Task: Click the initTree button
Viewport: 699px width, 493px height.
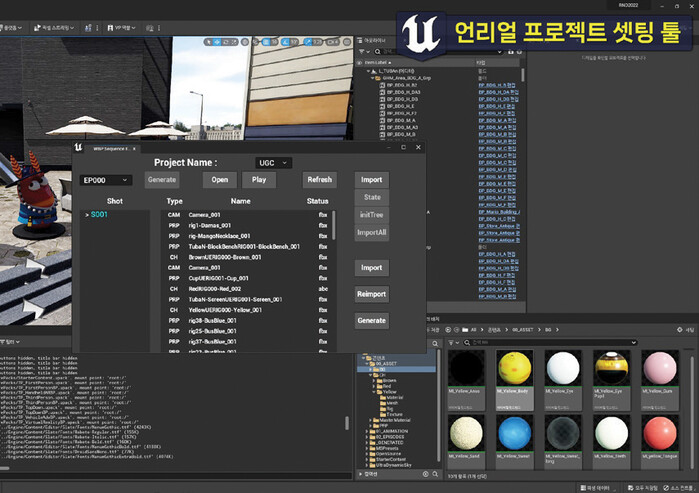Action: (x=372, y=215)
